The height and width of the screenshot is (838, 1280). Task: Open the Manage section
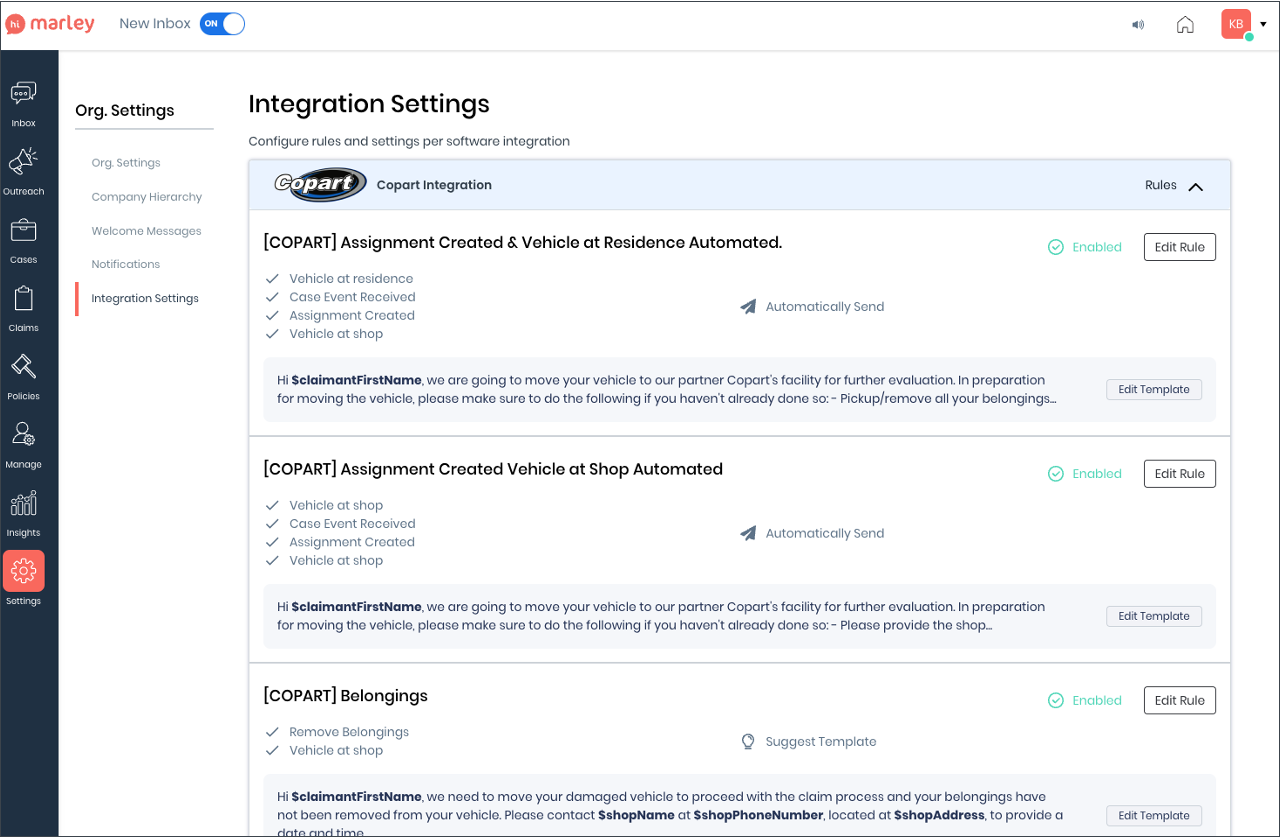point(23,440)
